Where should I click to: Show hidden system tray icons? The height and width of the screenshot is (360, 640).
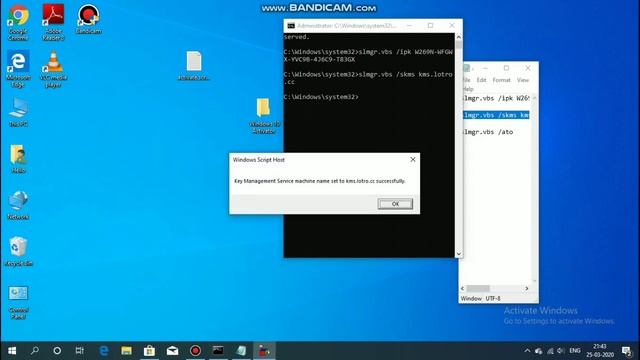point(527,351)
